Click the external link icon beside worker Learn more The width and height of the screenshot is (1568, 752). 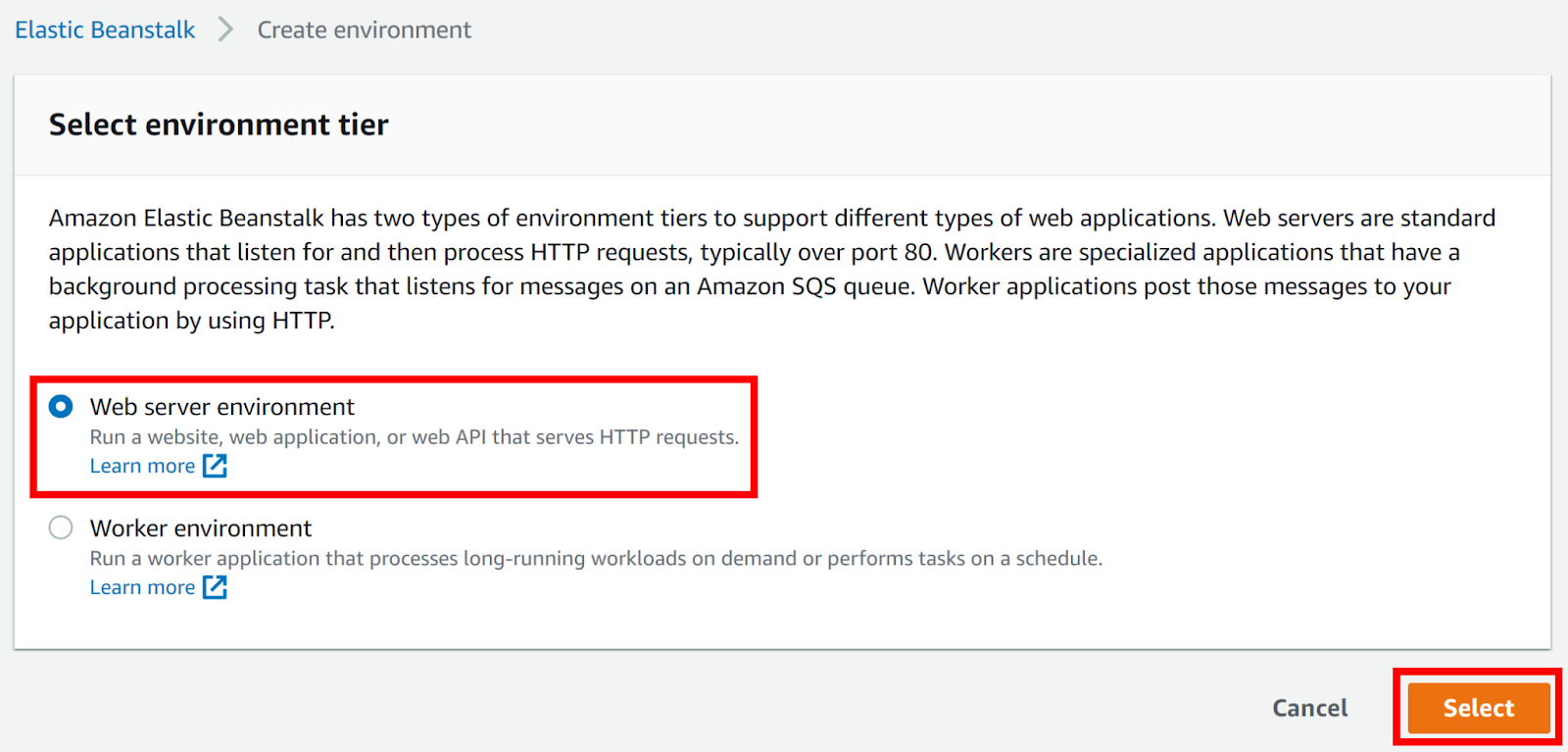tap(214, 587)
